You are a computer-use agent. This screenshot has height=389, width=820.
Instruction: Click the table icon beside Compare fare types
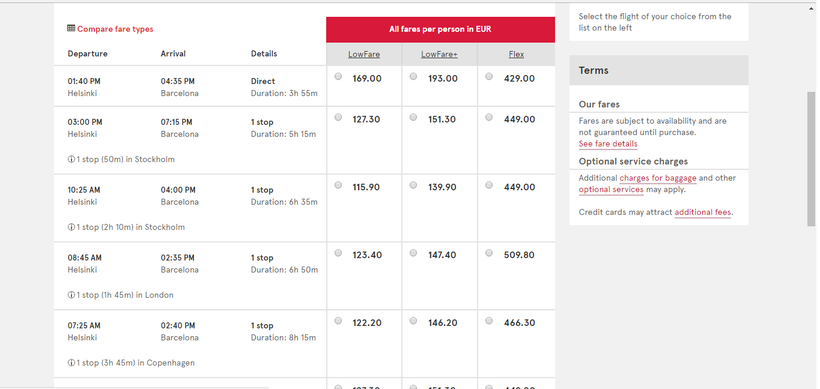click(x=71, y=28)
